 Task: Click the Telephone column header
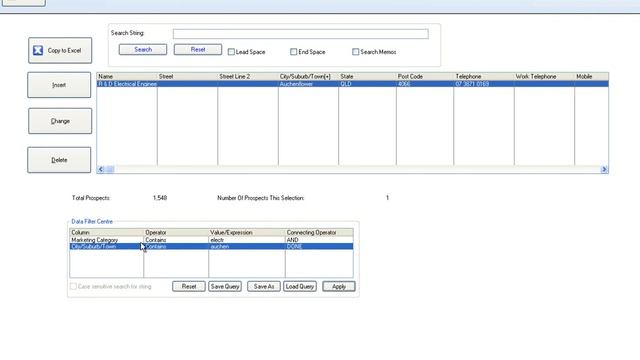click(x=484, y=76)
